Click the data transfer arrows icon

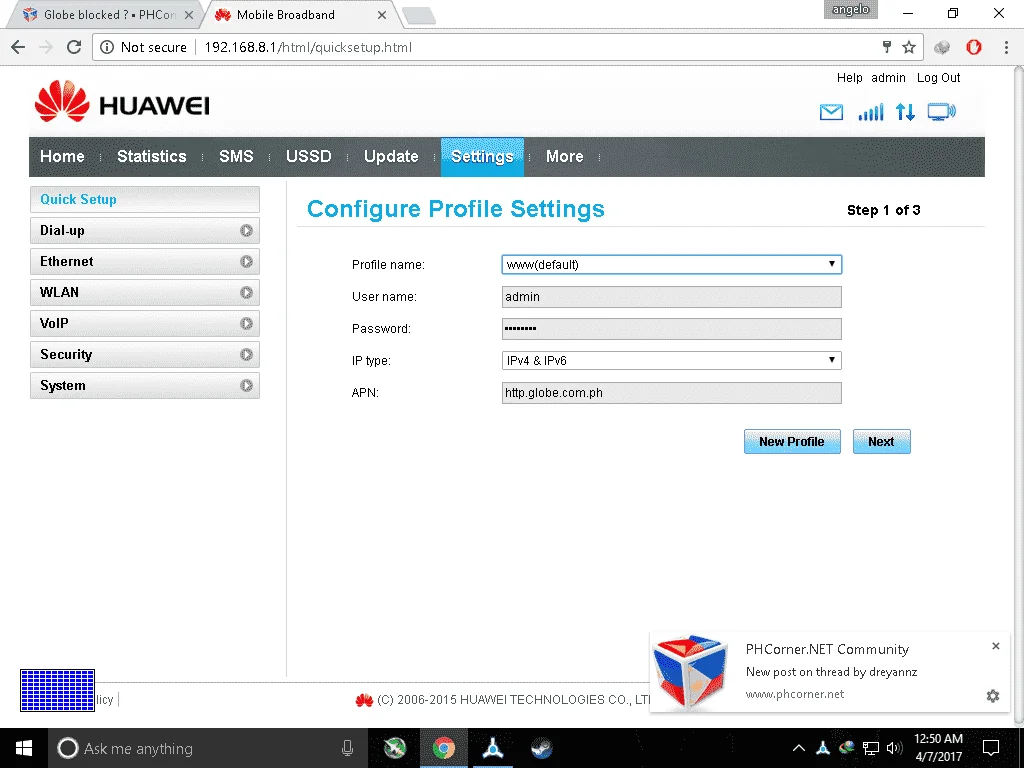coord(905,112)
